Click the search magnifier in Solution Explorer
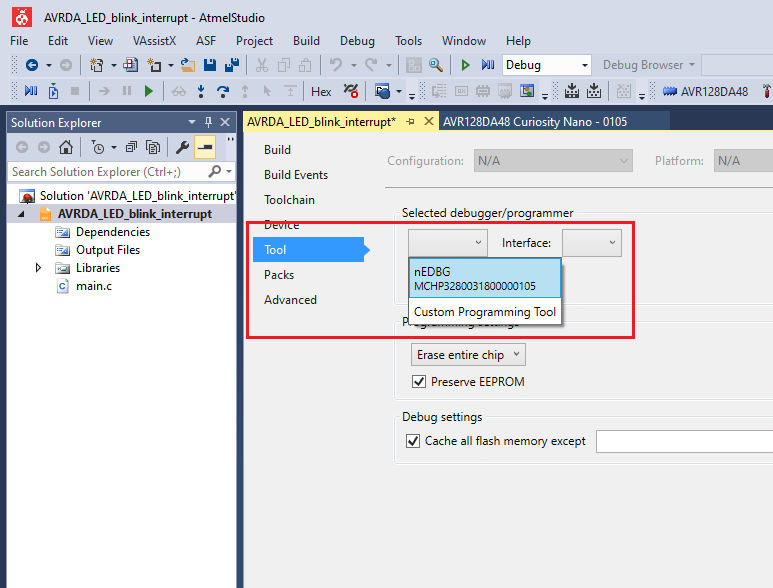773x588 pixels. [x=214, y=172]
